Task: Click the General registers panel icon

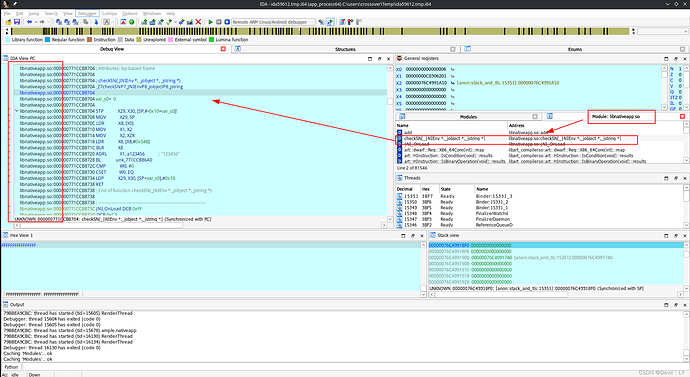Action: 400,58
